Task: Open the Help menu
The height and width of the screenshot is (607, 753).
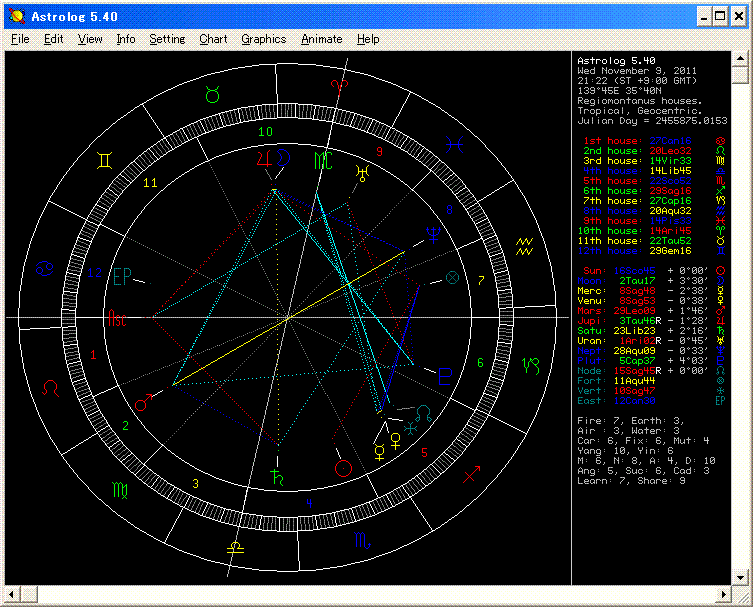Action: 368,39
